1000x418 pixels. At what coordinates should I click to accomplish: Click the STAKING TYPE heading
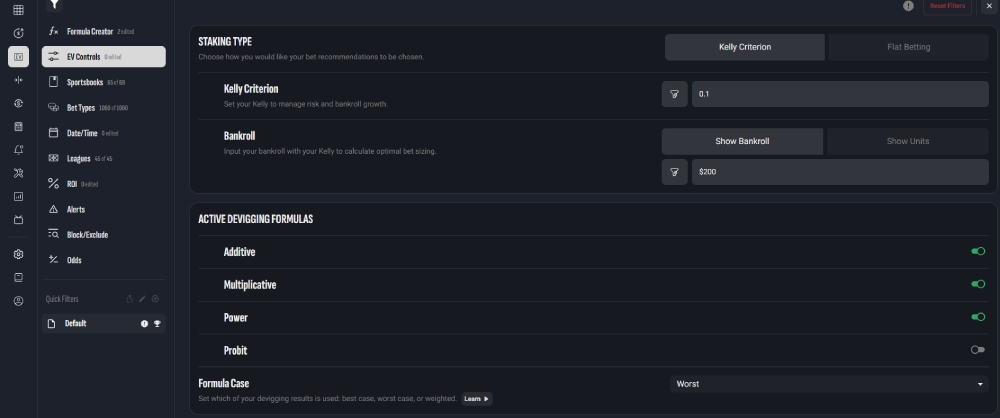[x=225, y=41]
